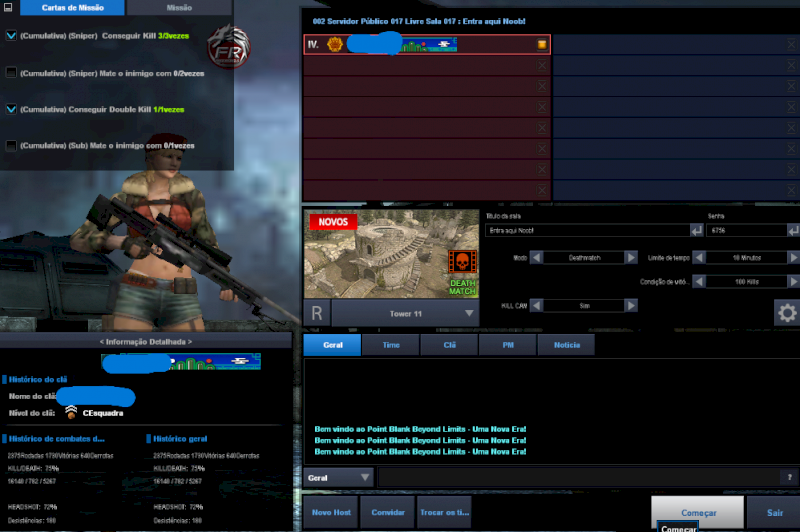Click the Histórico de combates heading

[56, 438]
